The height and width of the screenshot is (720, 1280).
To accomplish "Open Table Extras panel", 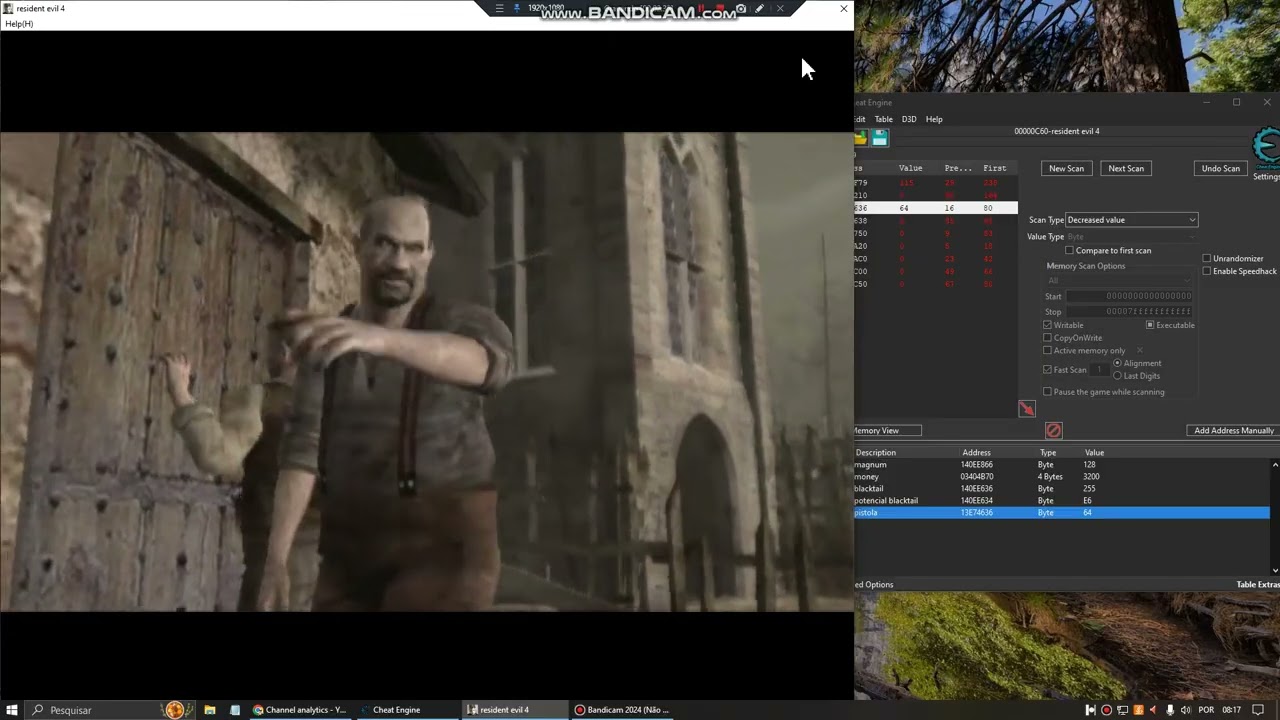I will (x=1257, y=584).
